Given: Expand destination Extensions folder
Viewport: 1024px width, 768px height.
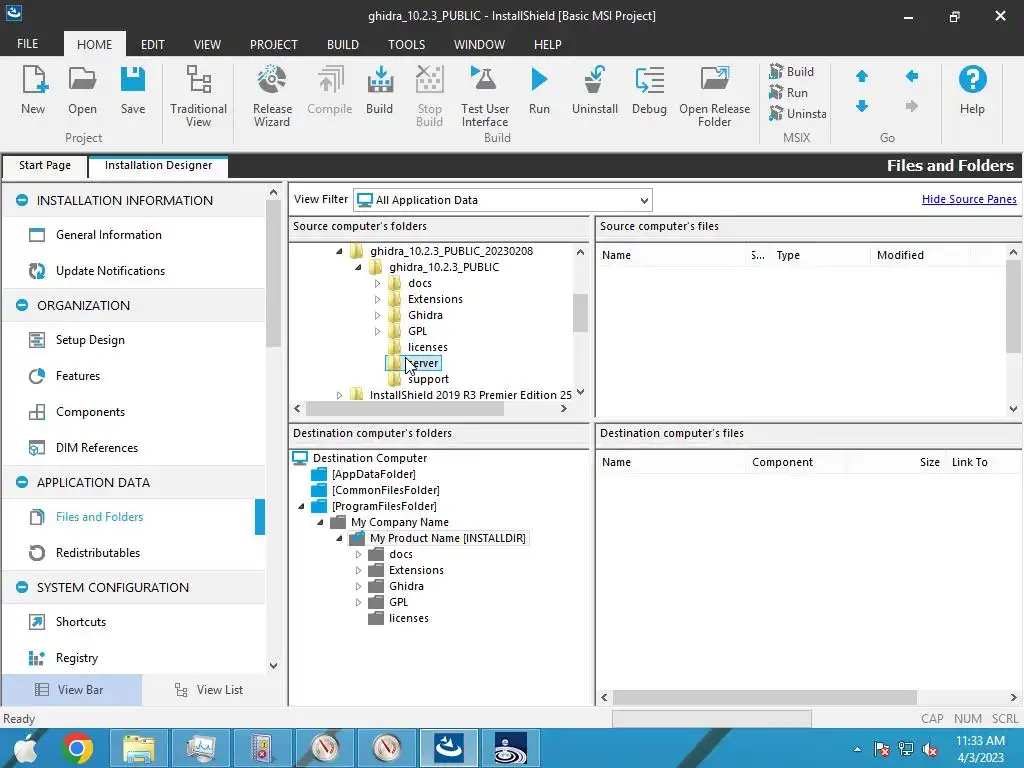Looking at the screenshot, I should 359,570.
